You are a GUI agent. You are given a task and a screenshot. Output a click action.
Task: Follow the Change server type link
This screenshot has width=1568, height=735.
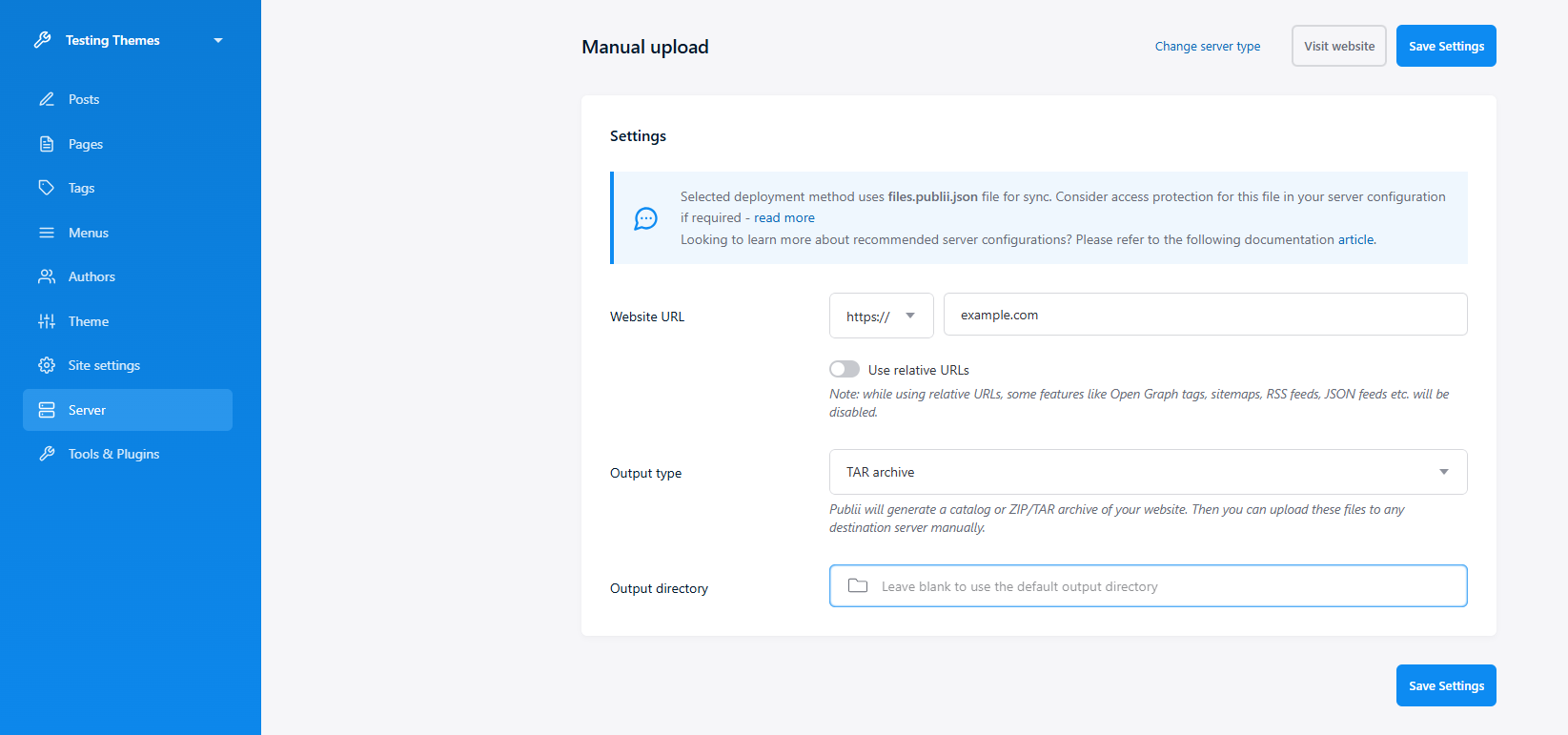[x=1208, y=46]
